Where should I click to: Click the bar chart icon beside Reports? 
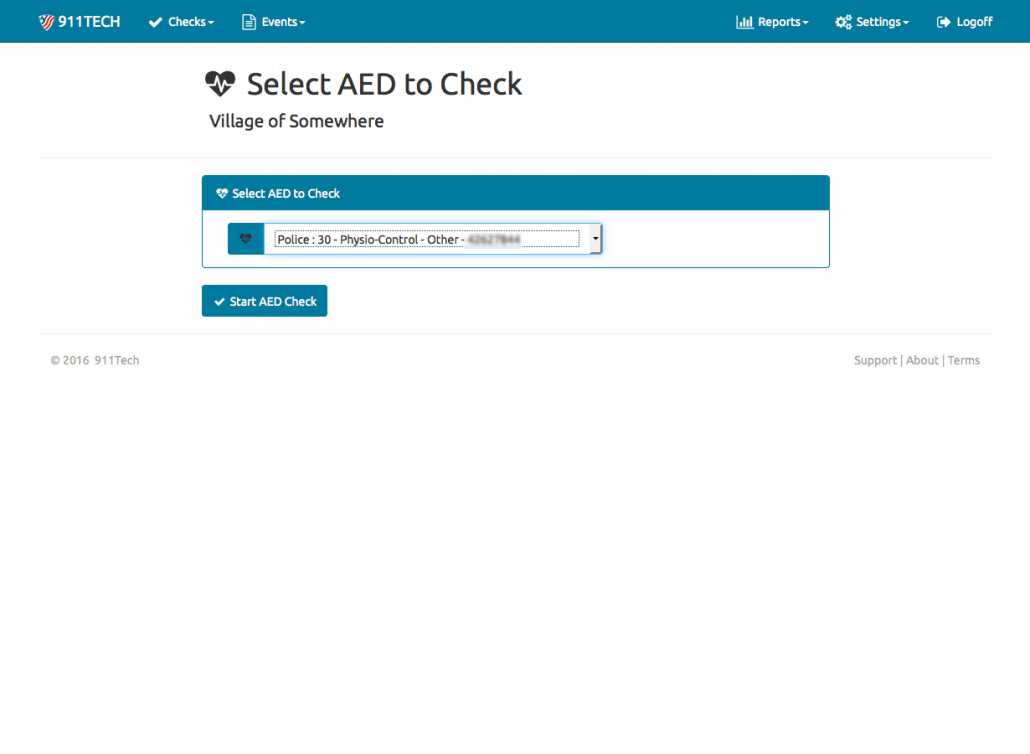[x=745, y=21]
